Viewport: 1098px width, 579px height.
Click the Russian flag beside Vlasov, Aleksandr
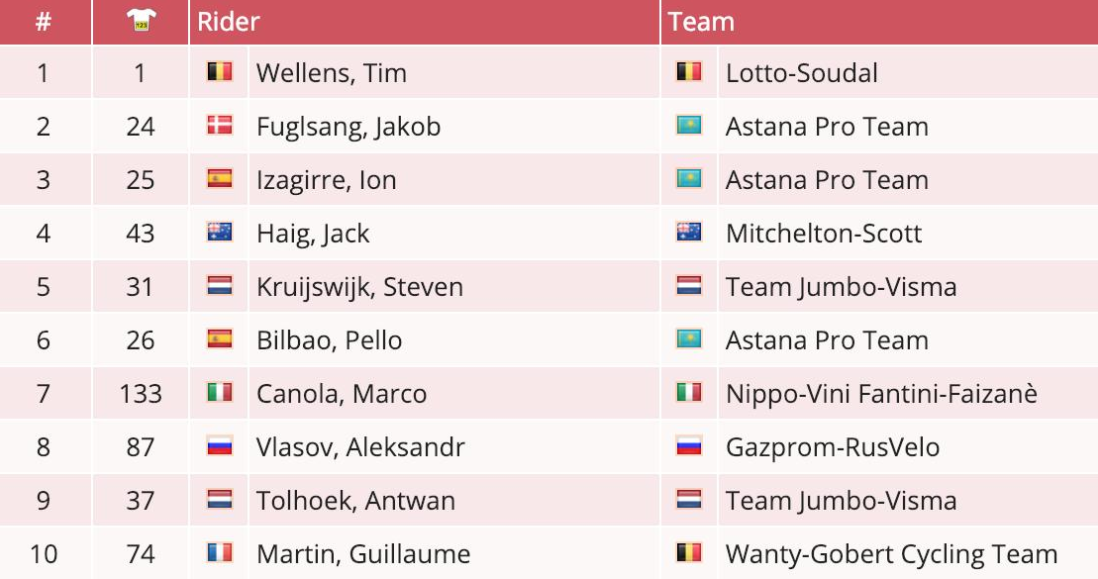click(x=219, y=445)
